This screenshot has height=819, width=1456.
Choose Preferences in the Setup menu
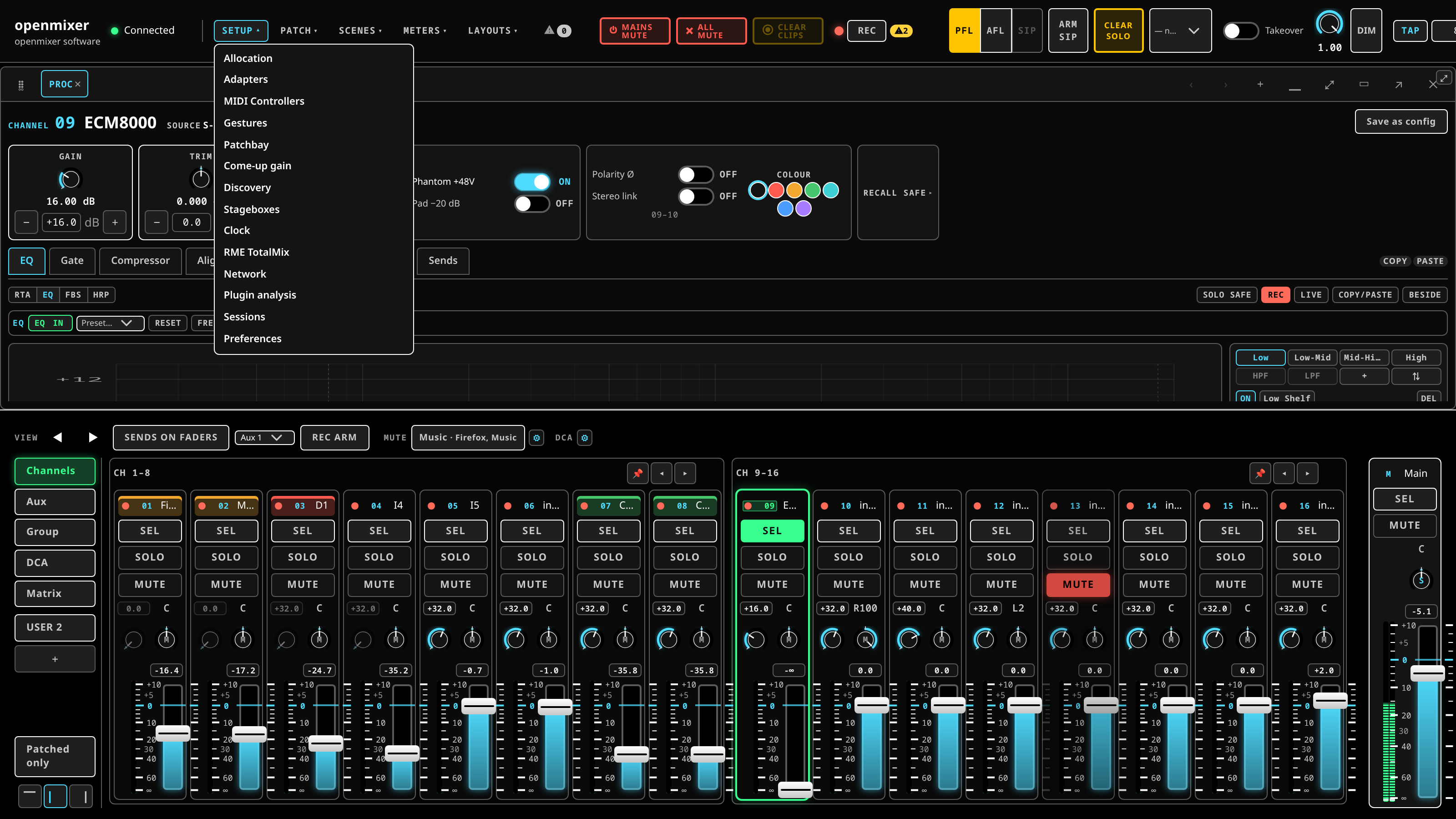313,339
